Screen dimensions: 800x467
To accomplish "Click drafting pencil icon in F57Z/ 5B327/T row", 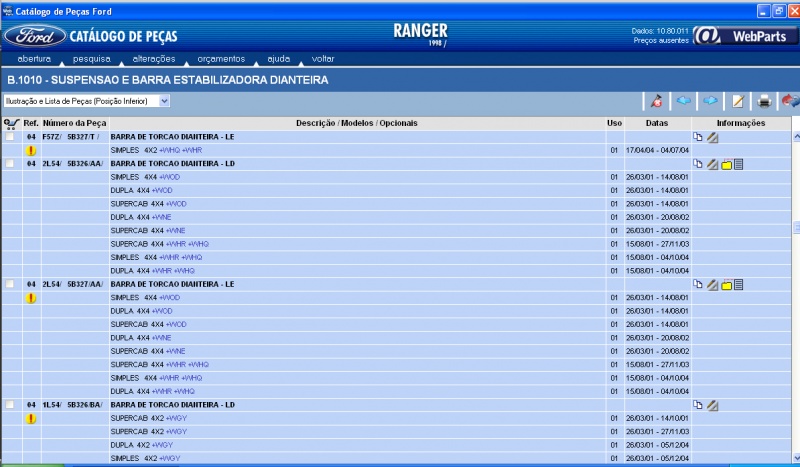I will pos(712,137).
